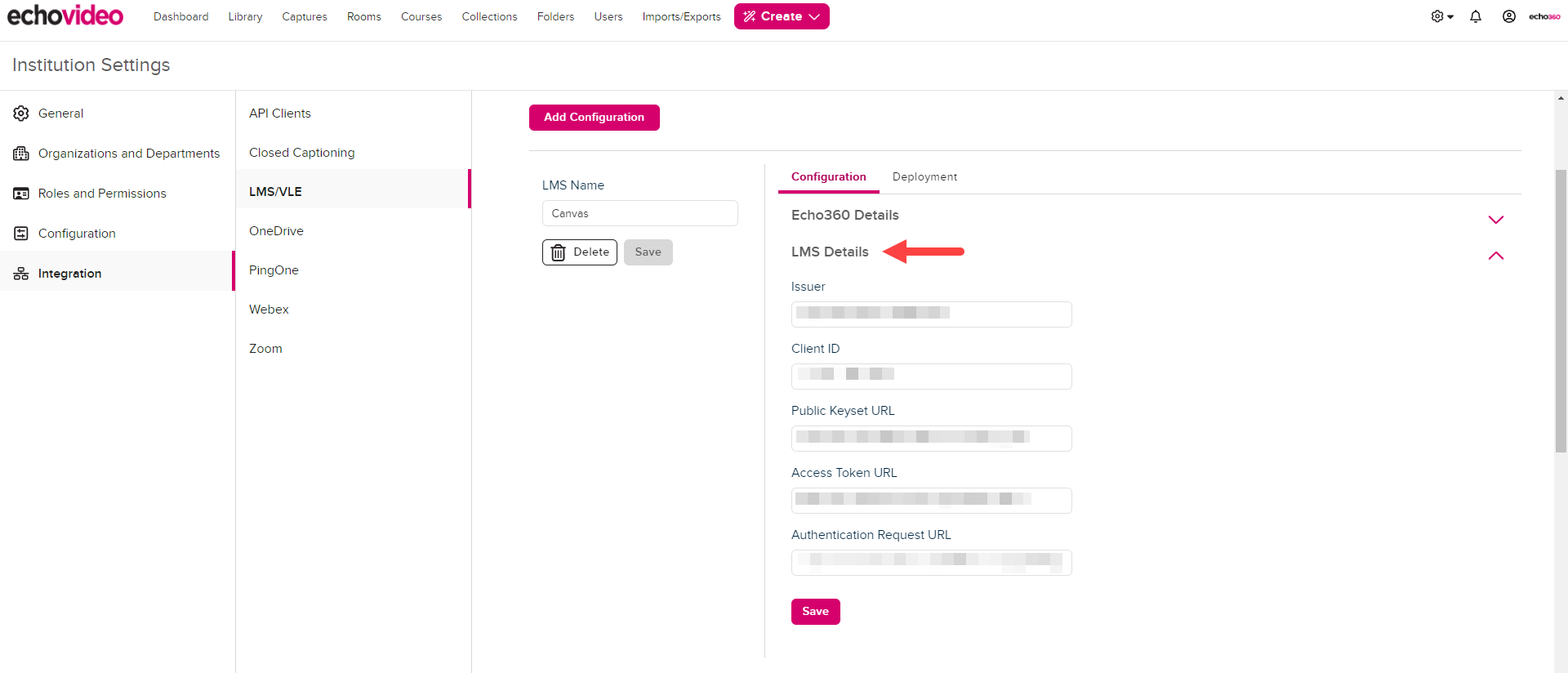Viewport: 1568px width, 673px height.
Task: Click the magic wand icon in Create
Action: 749,16
